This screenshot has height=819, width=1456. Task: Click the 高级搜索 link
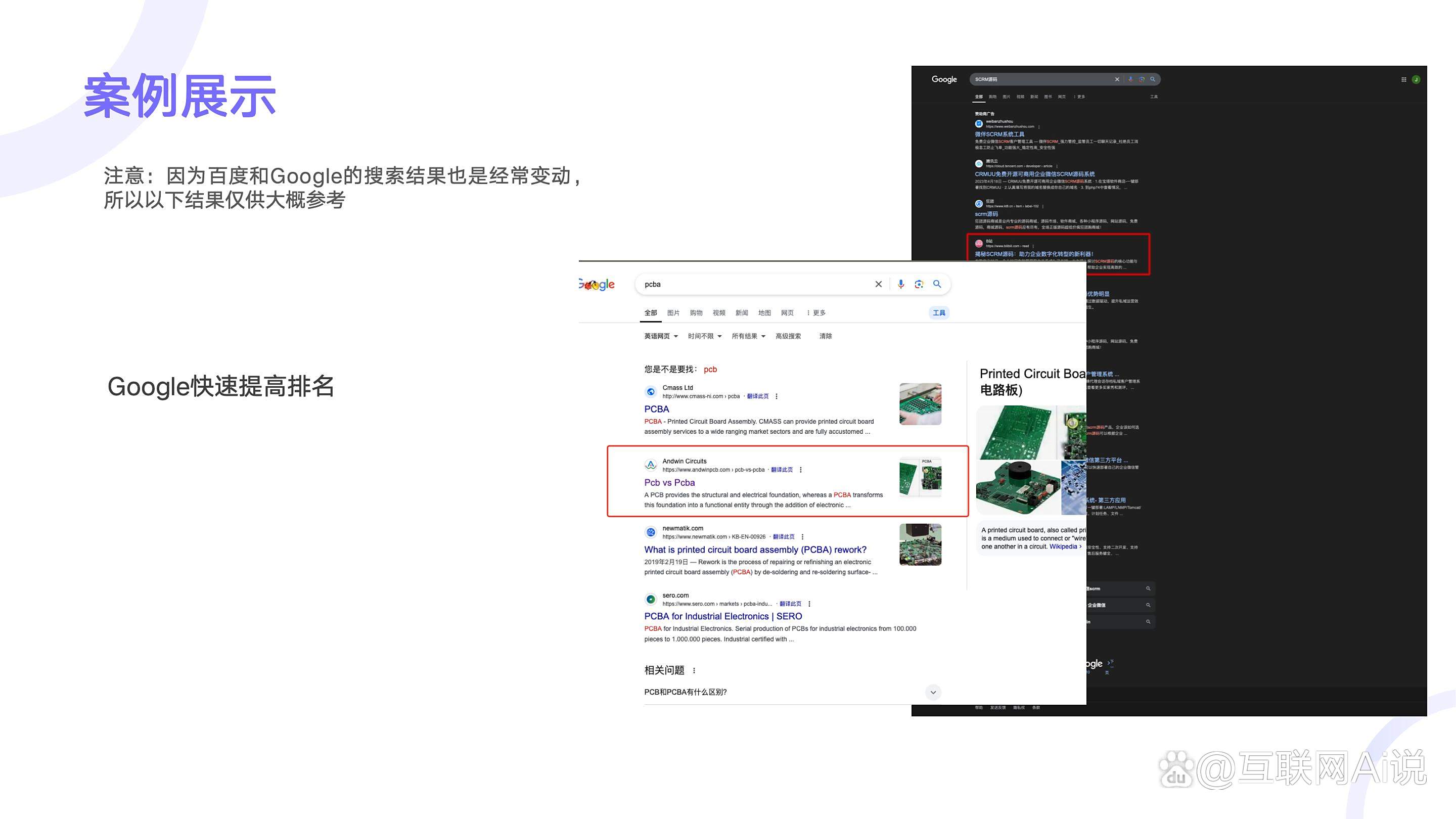pos(788,336)
